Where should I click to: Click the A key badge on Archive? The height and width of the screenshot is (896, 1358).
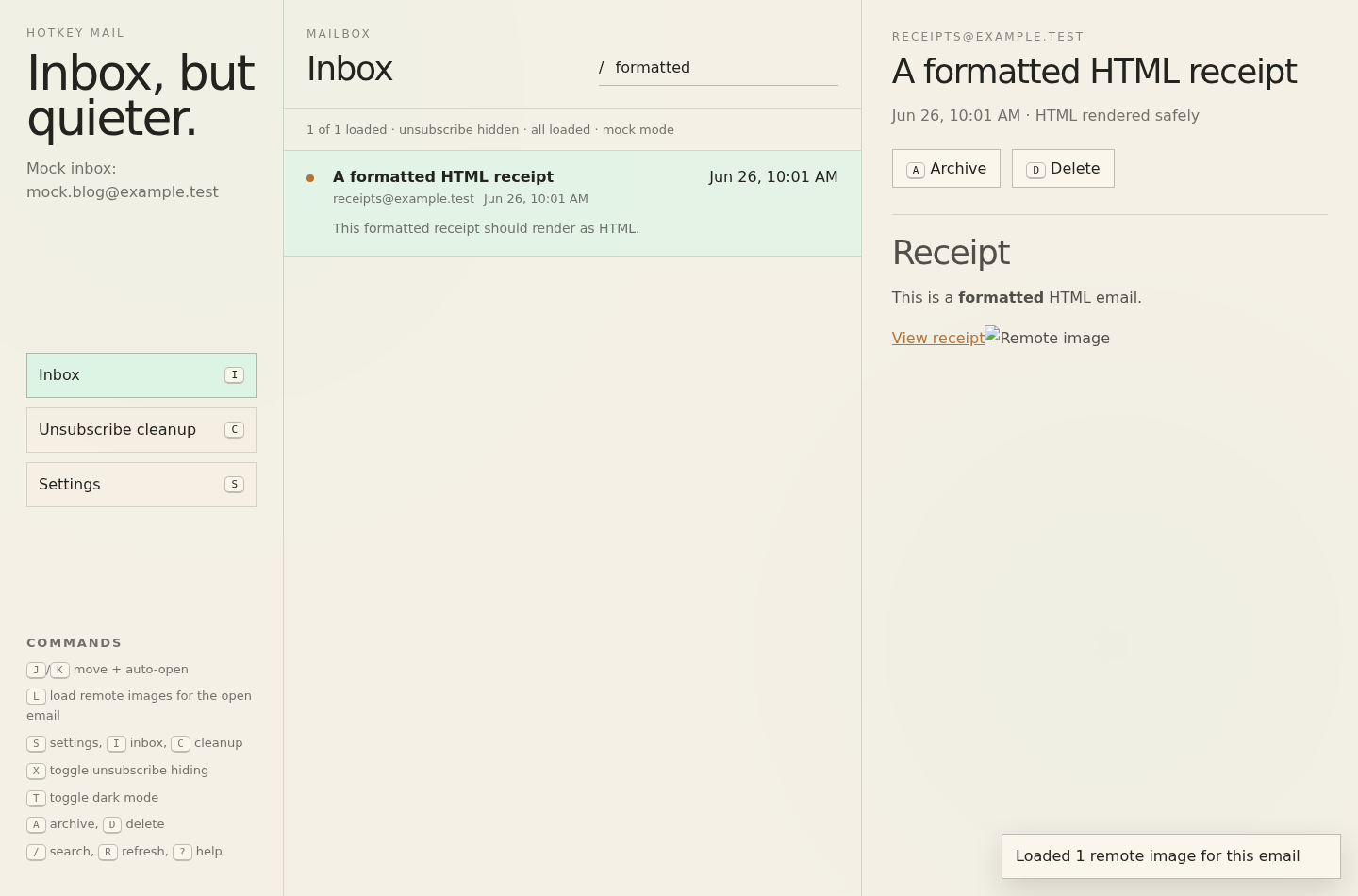(916, 171)
